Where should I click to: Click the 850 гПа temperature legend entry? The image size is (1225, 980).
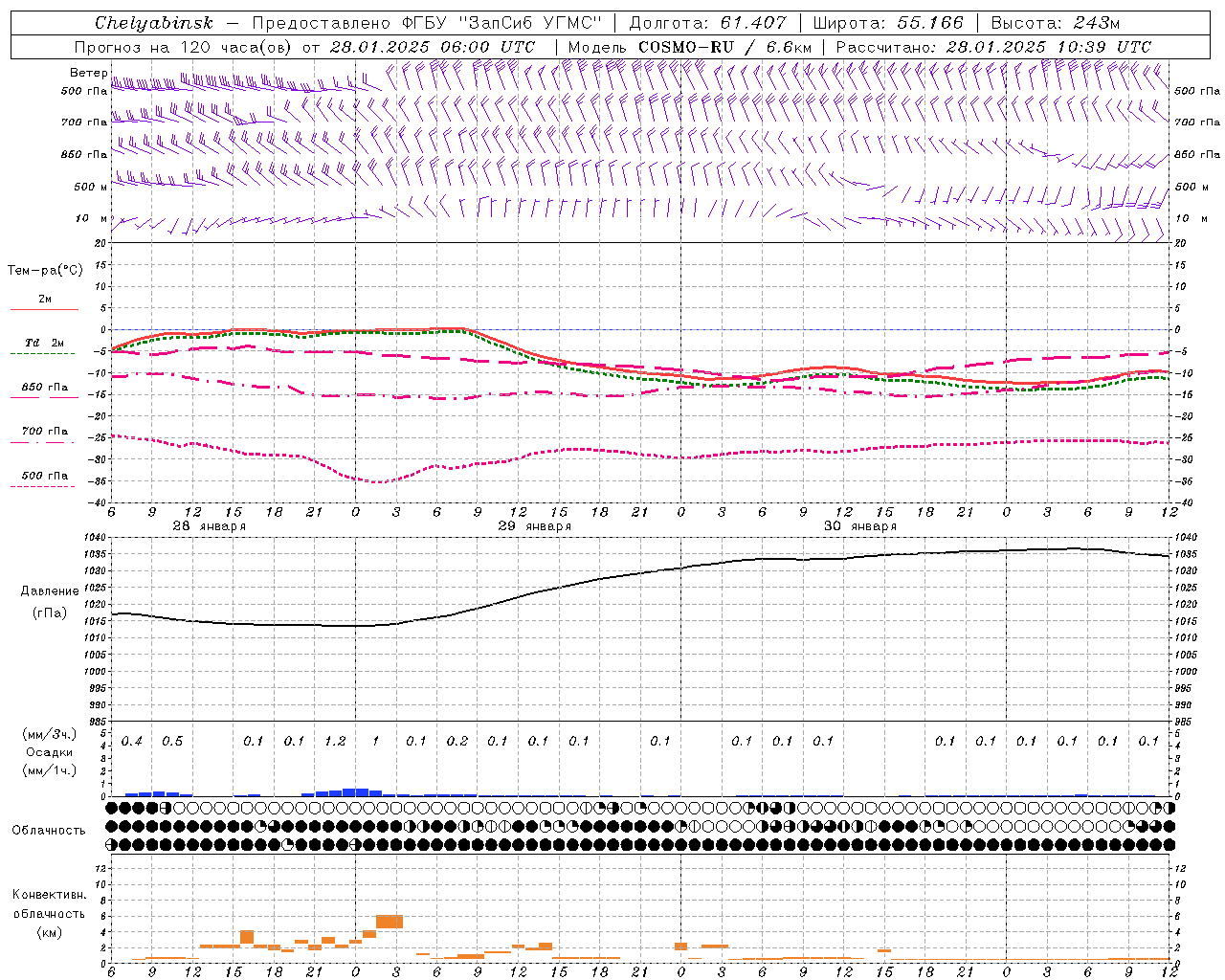[44, 388]
